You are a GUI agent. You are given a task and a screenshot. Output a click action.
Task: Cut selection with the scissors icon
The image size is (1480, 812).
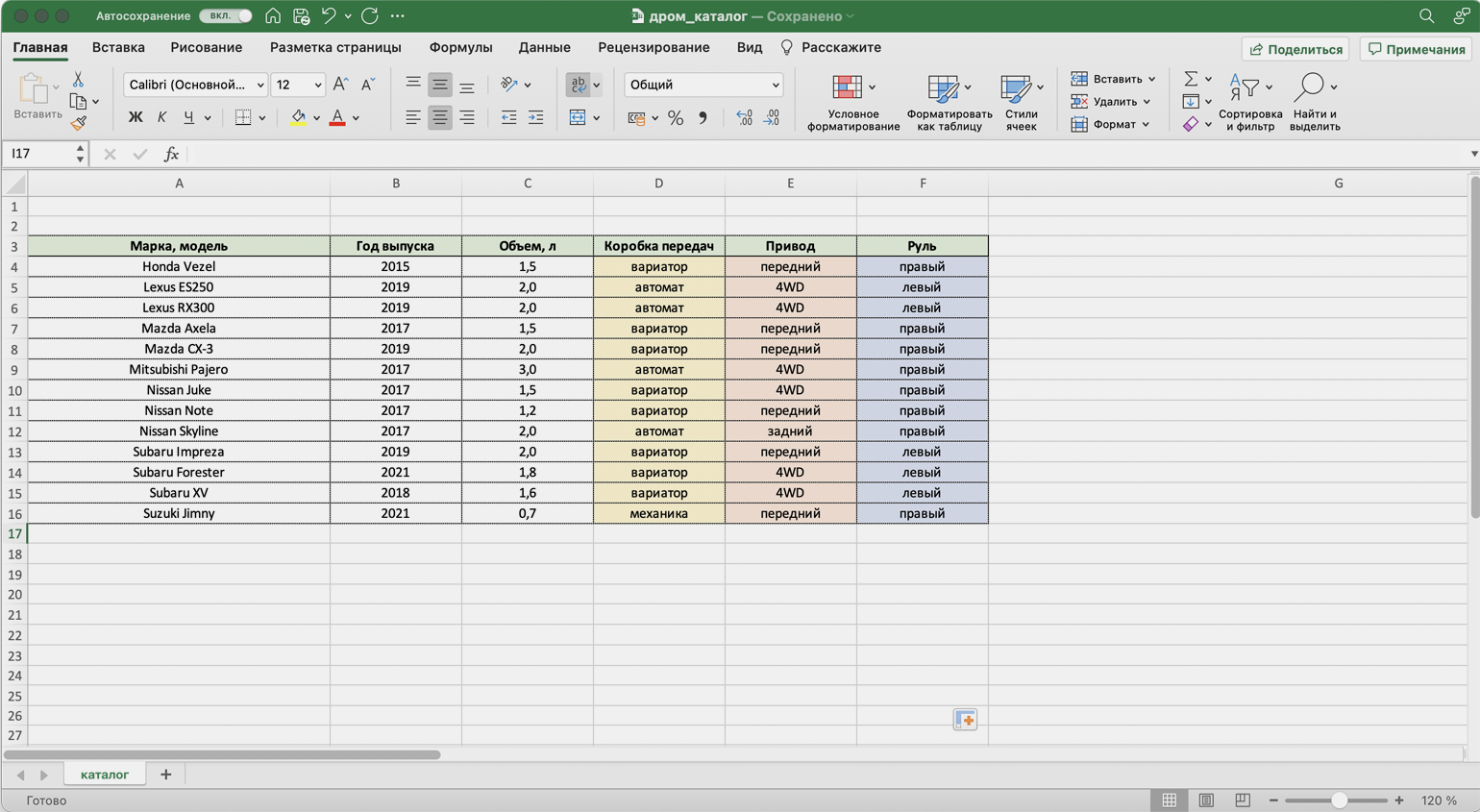click(x=78, y=80)
